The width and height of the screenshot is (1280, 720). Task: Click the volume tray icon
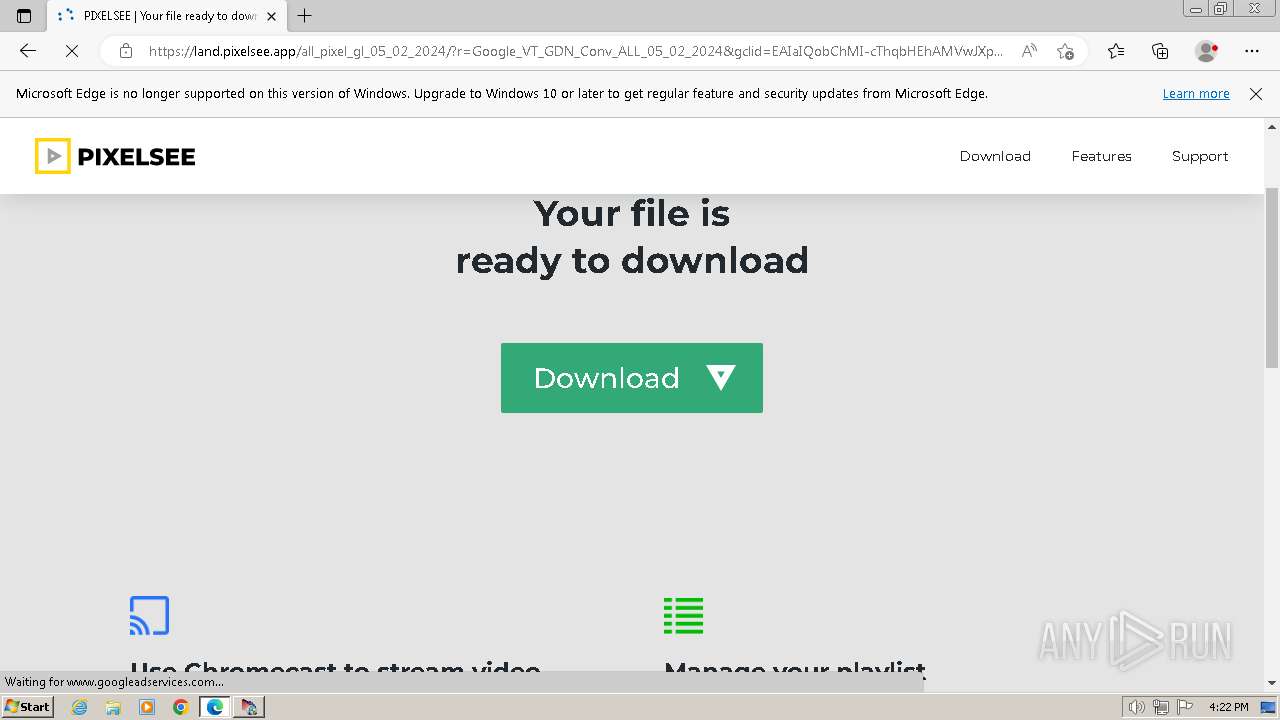(x=1137, y=707)
